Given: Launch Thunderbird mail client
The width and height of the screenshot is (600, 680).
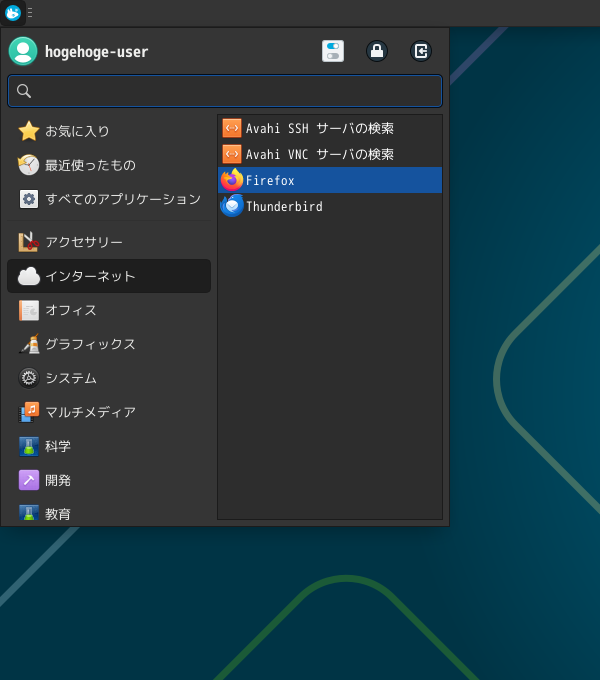Looking at the screenshot, I should [x=330, y=206].
